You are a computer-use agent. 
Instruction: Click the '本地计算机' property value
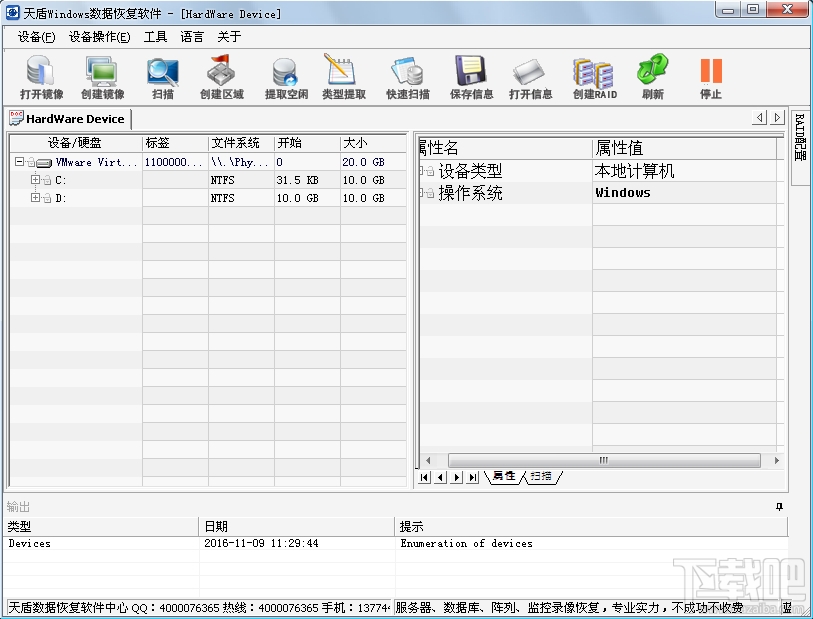click(x=634, y=171)
